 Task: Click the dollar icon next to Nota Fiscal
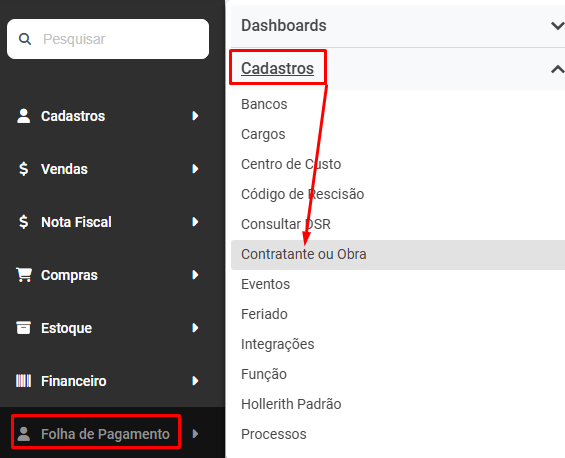pyautogui.click(x=23, y=222)
